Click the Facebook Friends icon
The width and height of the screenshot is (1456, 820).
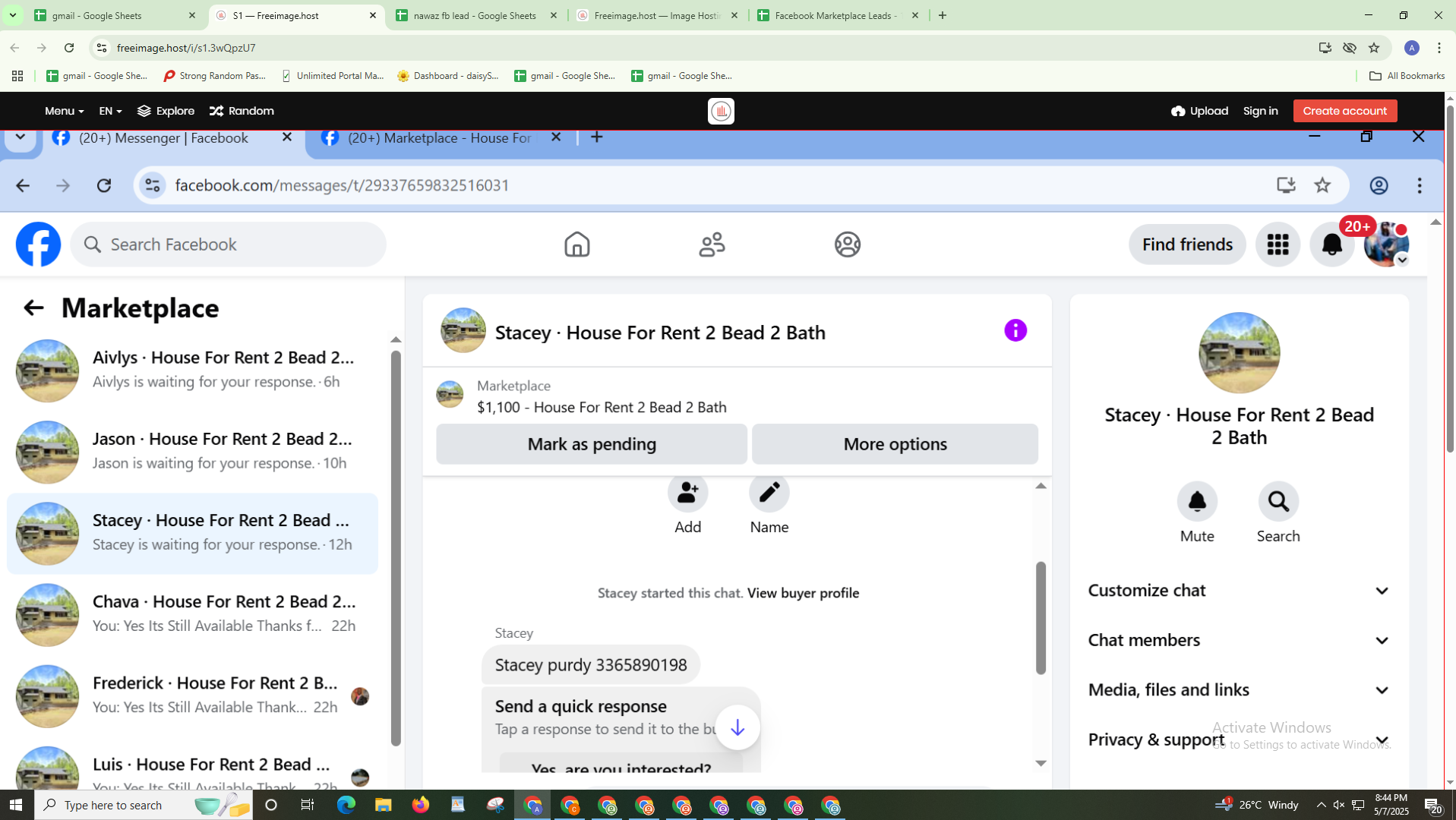(x=712, y=244)
